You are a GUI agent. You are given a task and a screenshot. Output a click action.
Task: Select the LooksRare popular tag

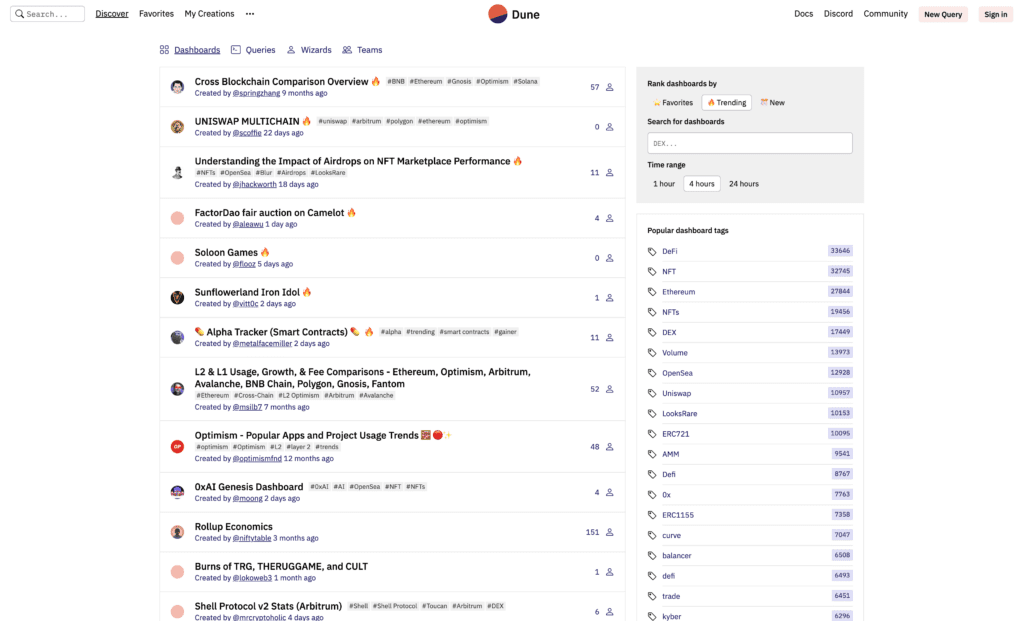[679, 413]
